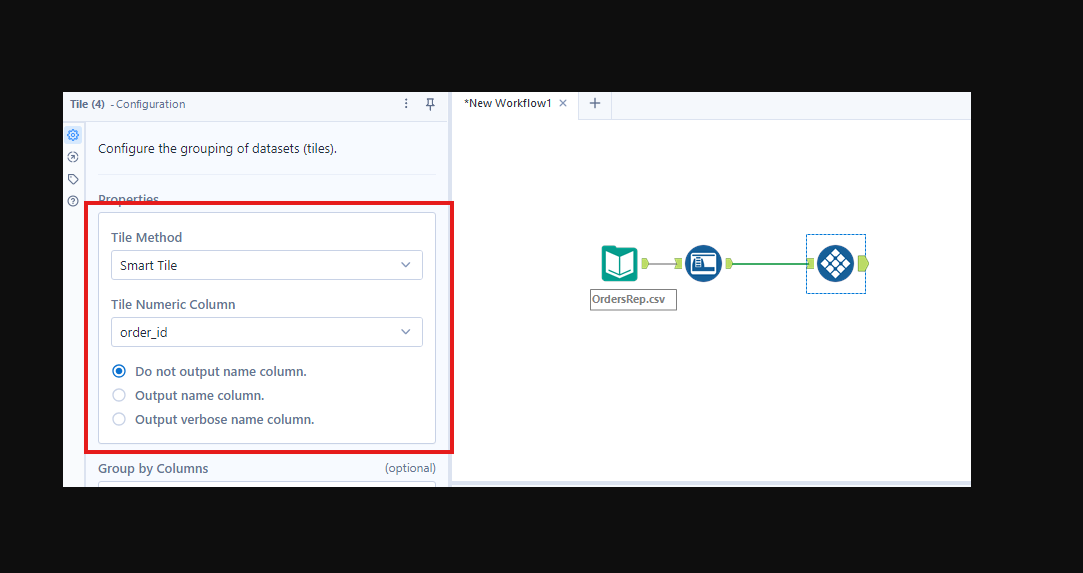The width and height of the screenshot is (1083, 573).
Task: Select 'Output name column' radio button
Action: 119,395
